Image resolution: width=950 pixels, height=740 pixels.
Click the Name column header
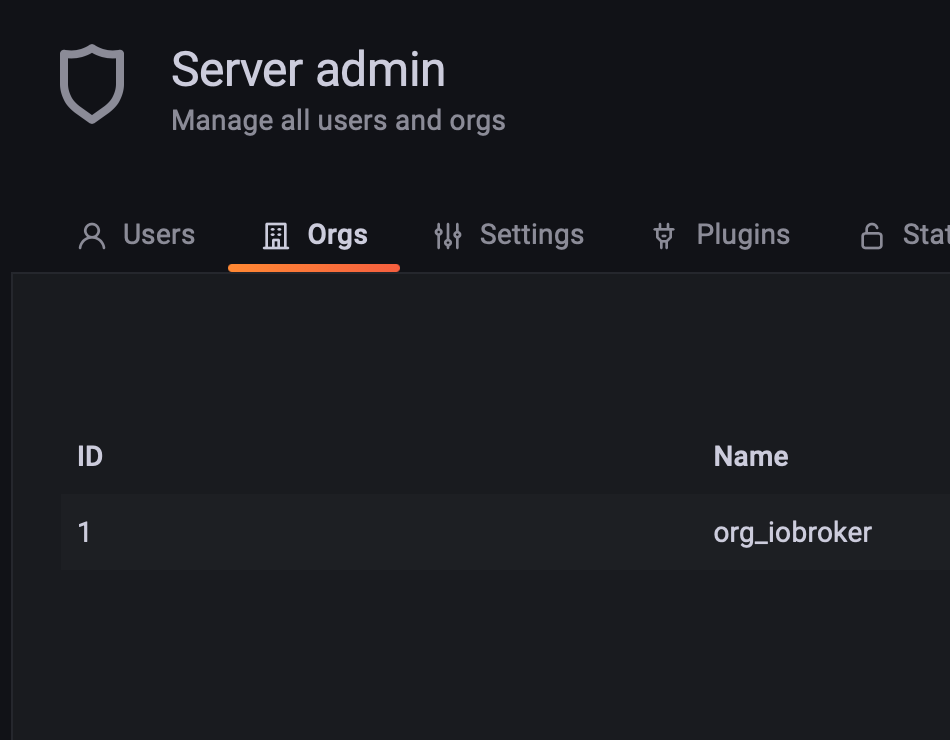[751, 456]
